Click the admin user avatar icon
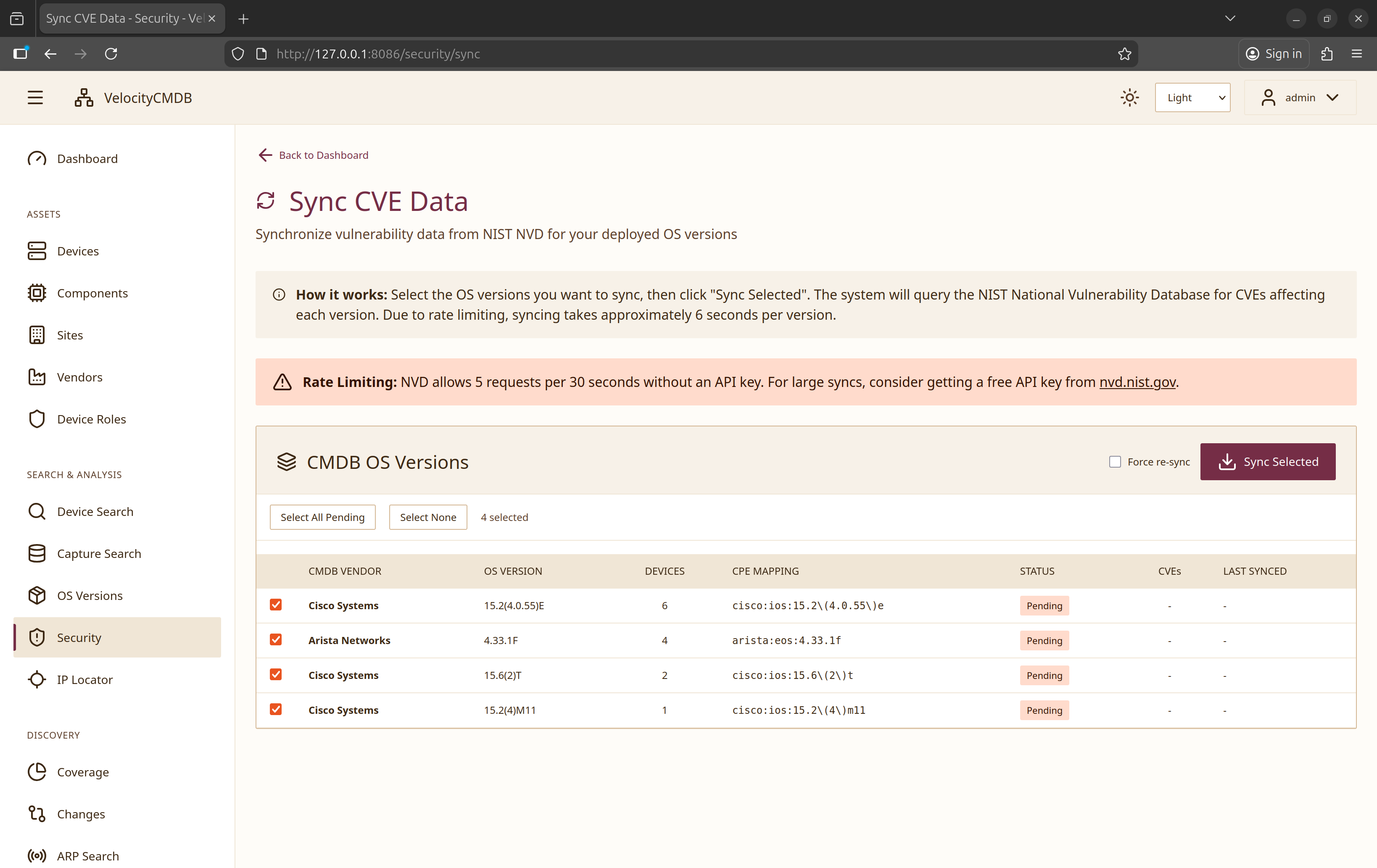This screenshot has height=868, width=1377. (x=1268, y=98)
